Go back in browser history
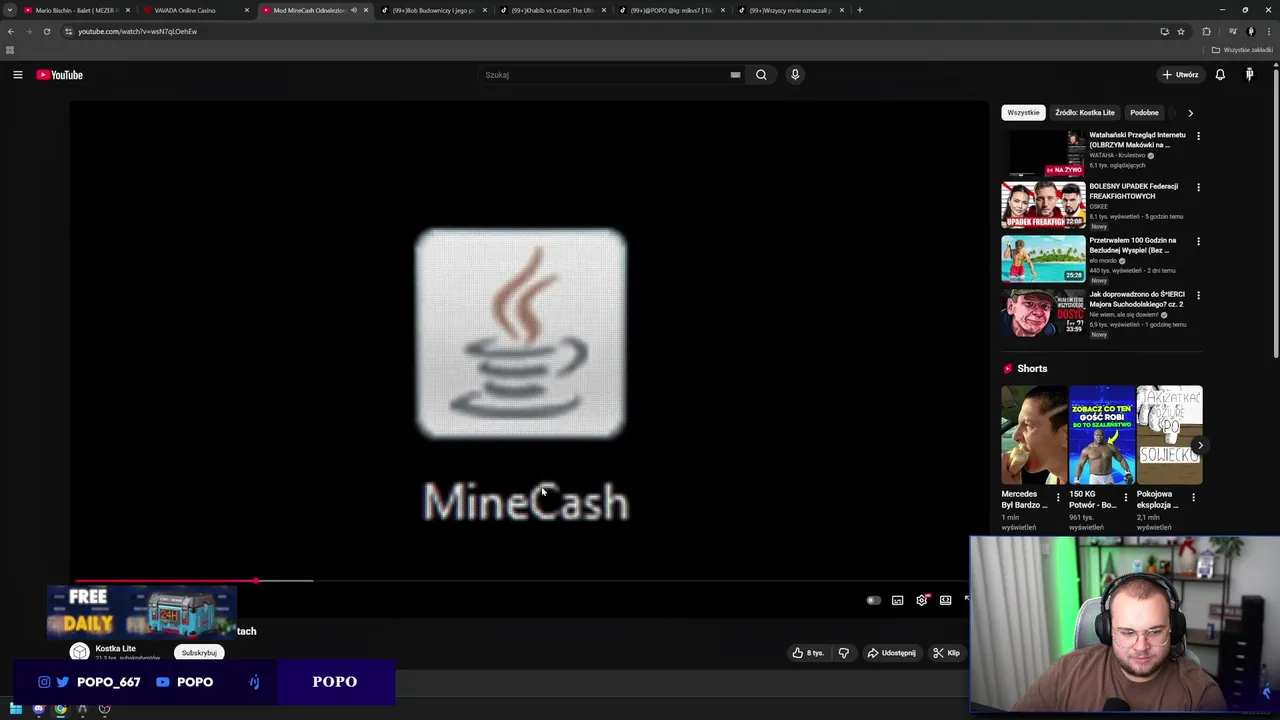Viewport: 1280px width, 720px height. (11, 31)
